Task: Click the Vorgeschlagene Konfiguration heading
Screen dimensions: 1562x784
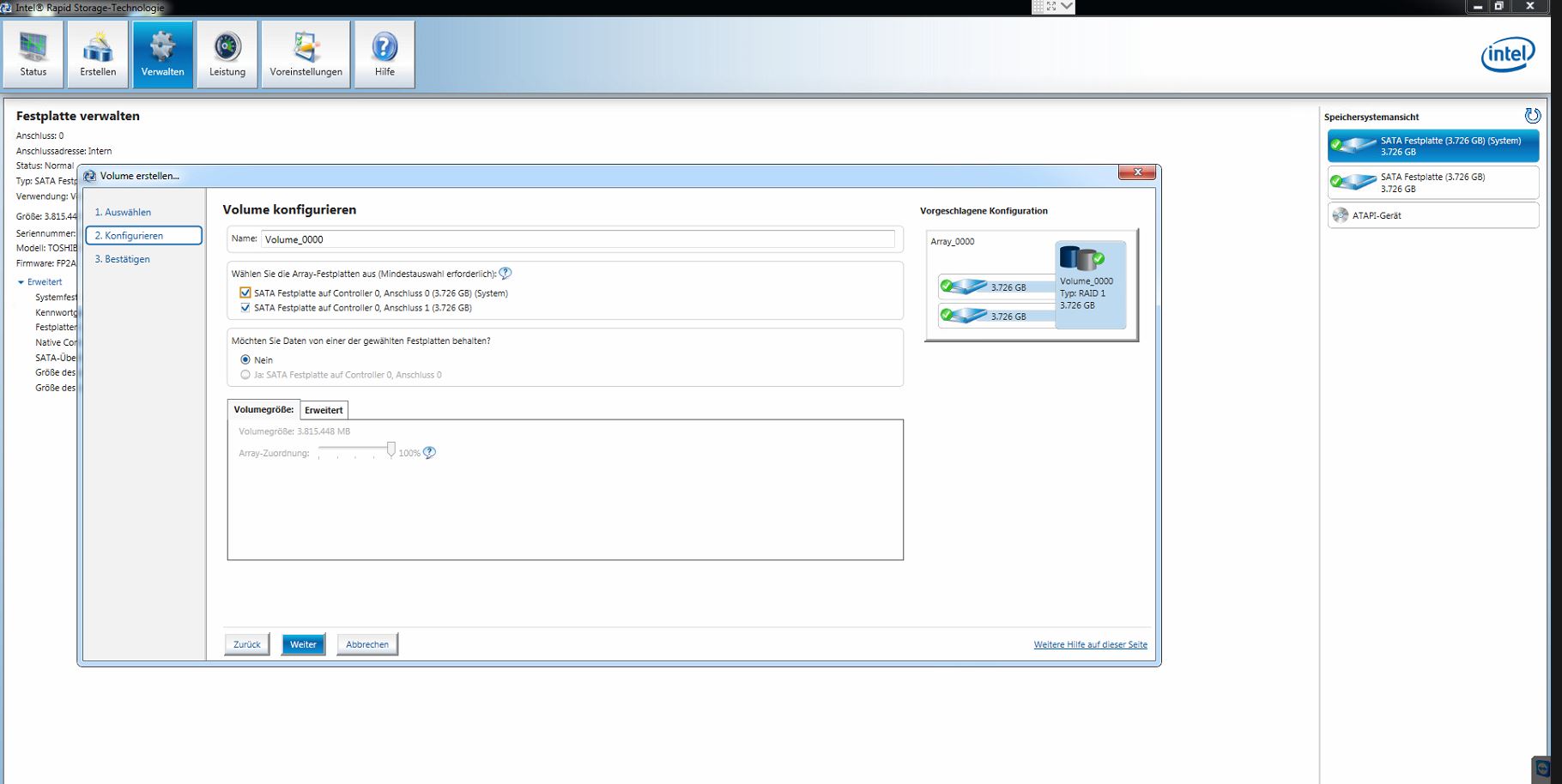Action: coord(984,211)
